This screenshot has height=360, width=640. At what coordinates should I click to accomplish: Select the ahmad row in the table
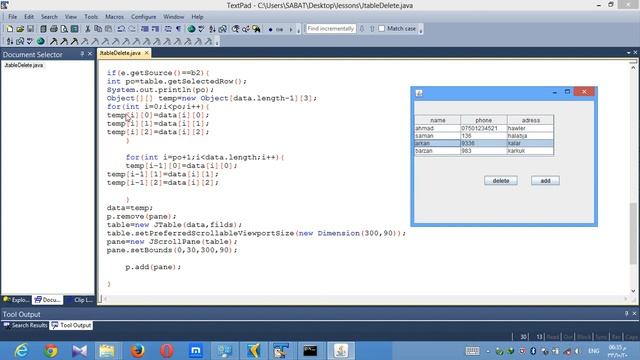[x=484, y=128]
